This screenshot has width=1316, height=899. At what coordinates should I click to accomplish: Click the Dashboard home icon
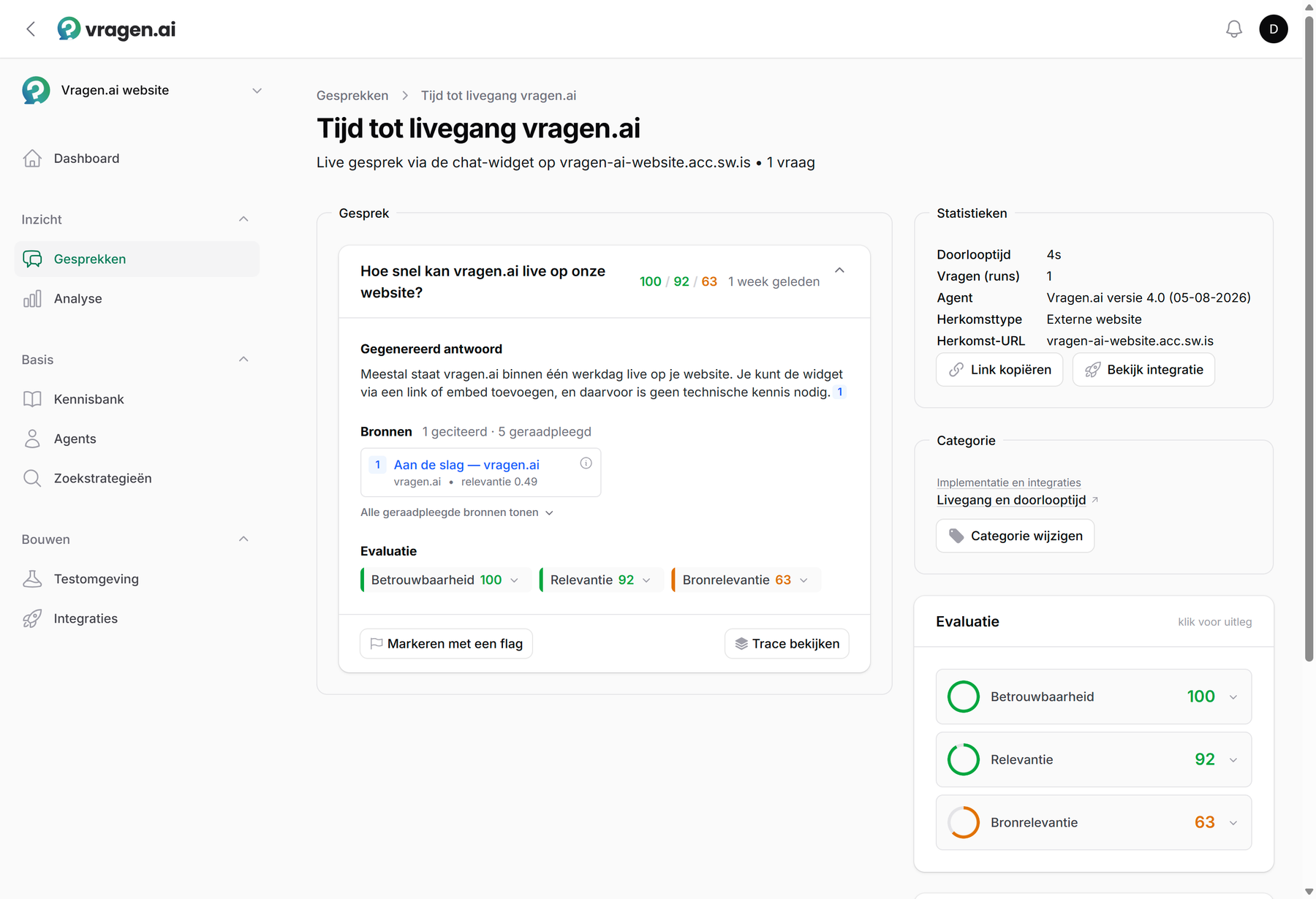pos(32,159)
